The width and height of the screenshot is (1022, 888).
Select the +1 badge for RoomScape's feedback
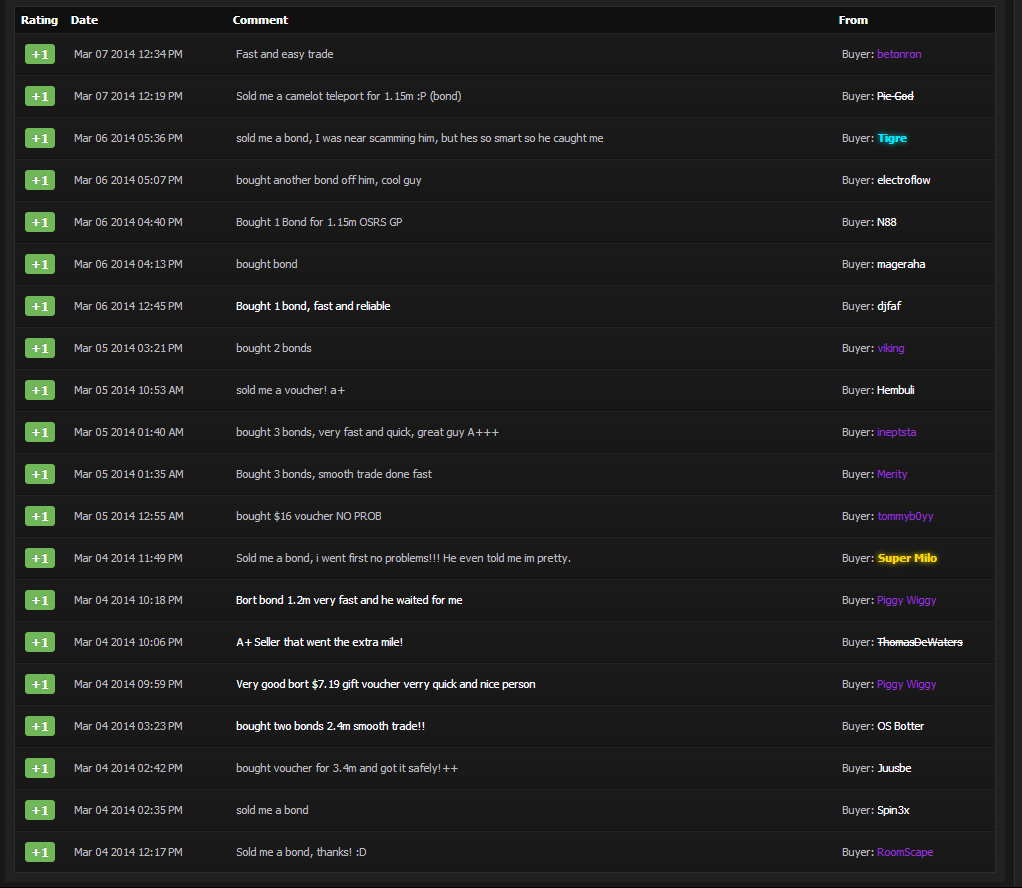pos(40,852)
